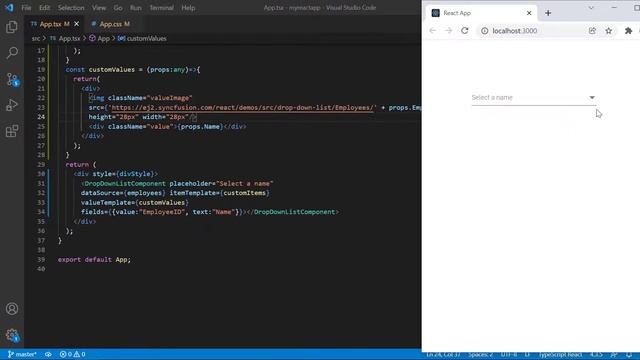The image size is (640, 360).
Task: Open the View menu
Action: click(99, 8)
